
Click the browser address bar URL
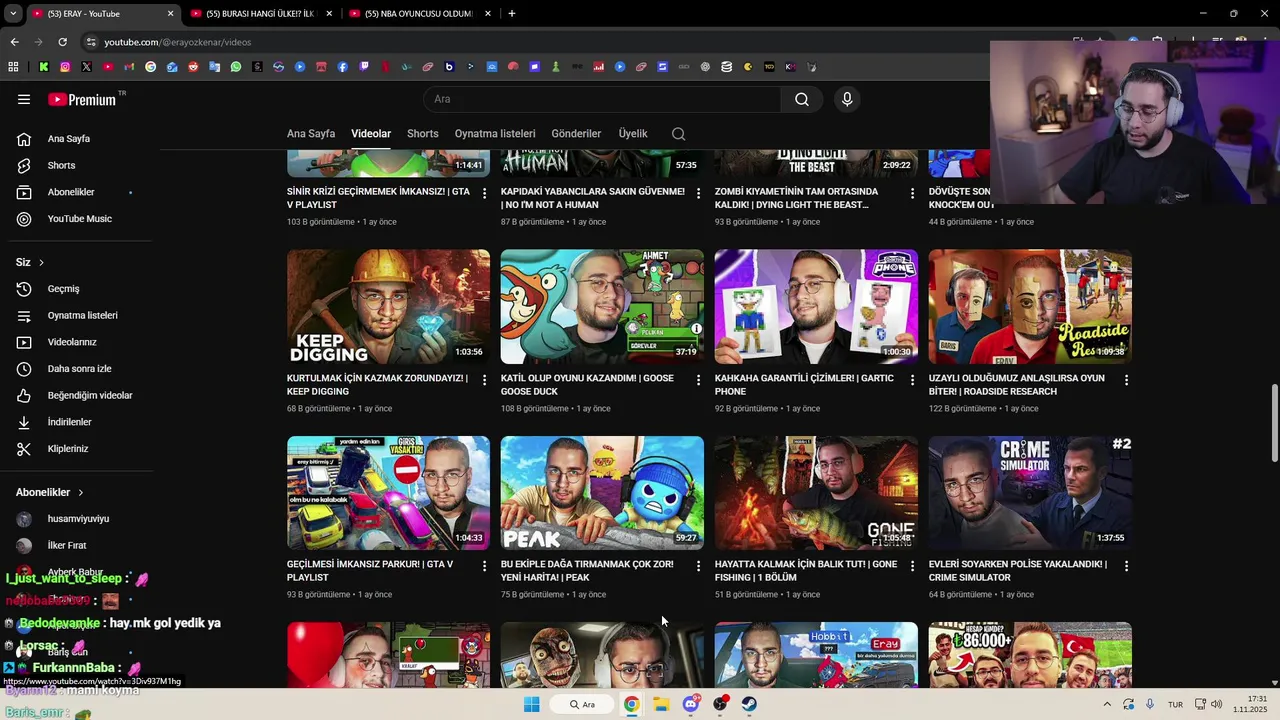point(178,42)
